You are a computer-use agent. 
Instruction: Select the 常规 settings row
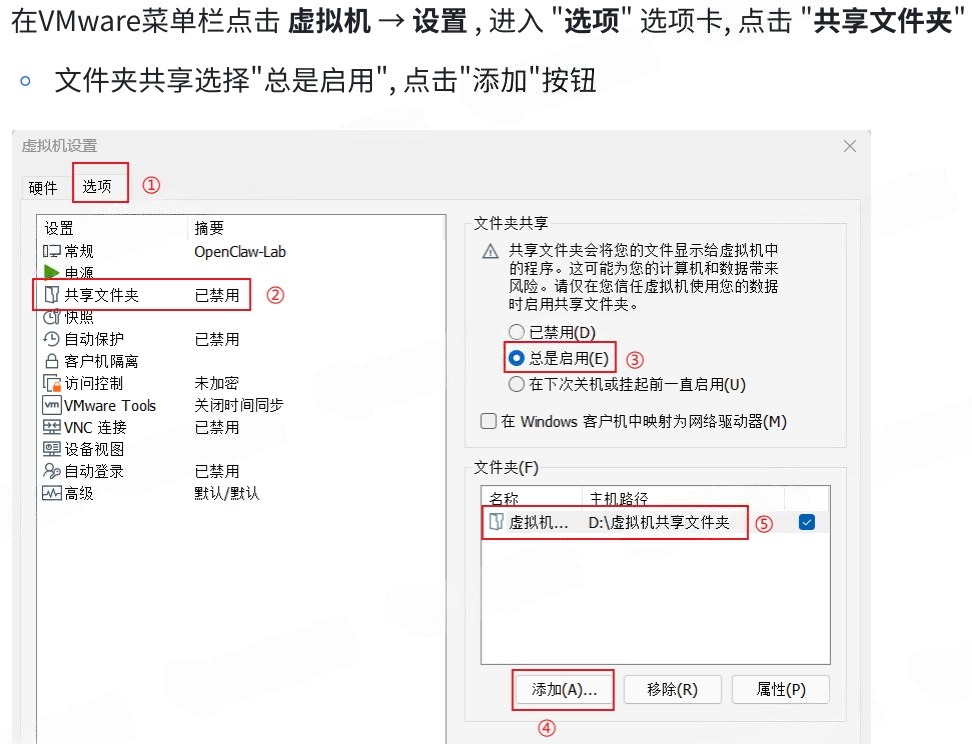point(241,251)
